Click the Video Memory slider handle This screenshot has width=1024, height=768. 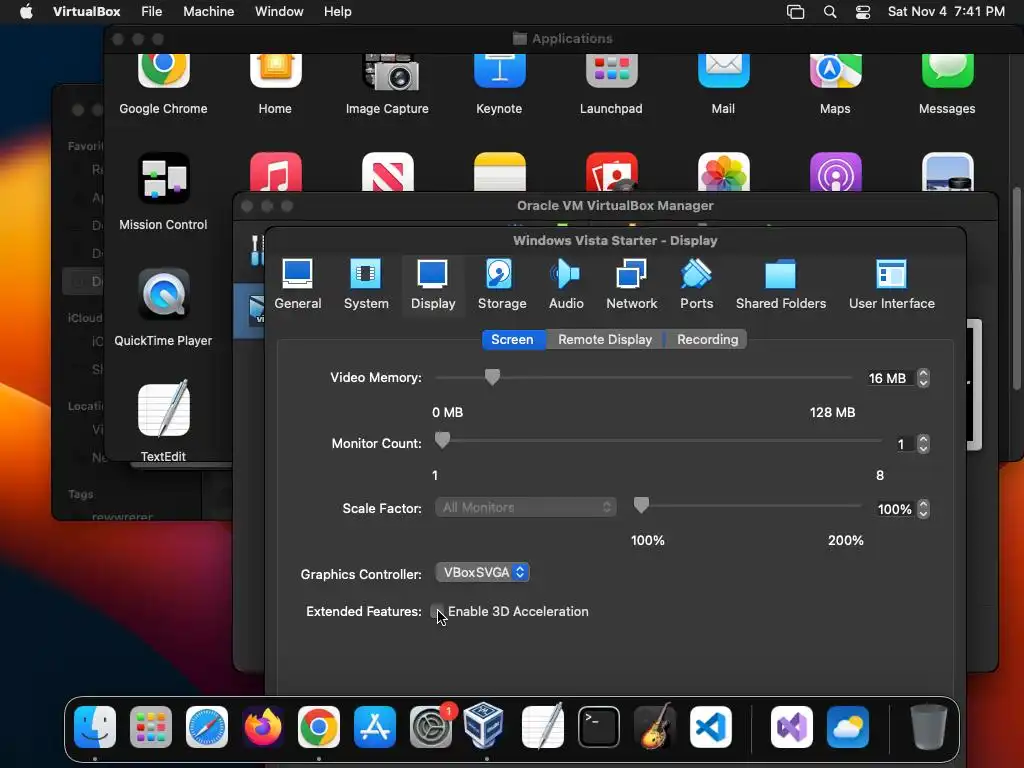(492, 377)
